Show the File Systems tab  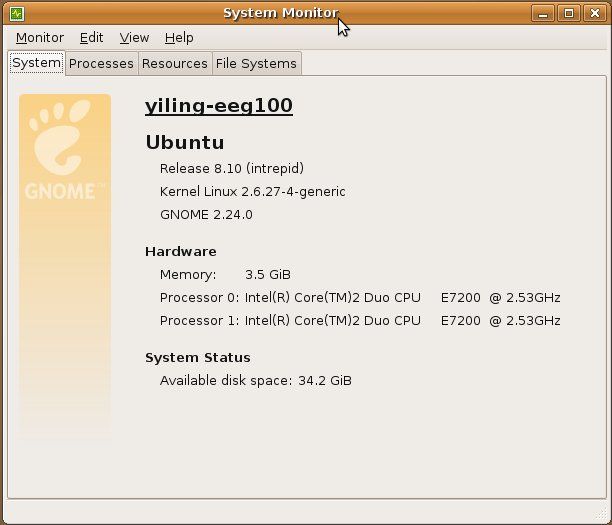[256, 63]
